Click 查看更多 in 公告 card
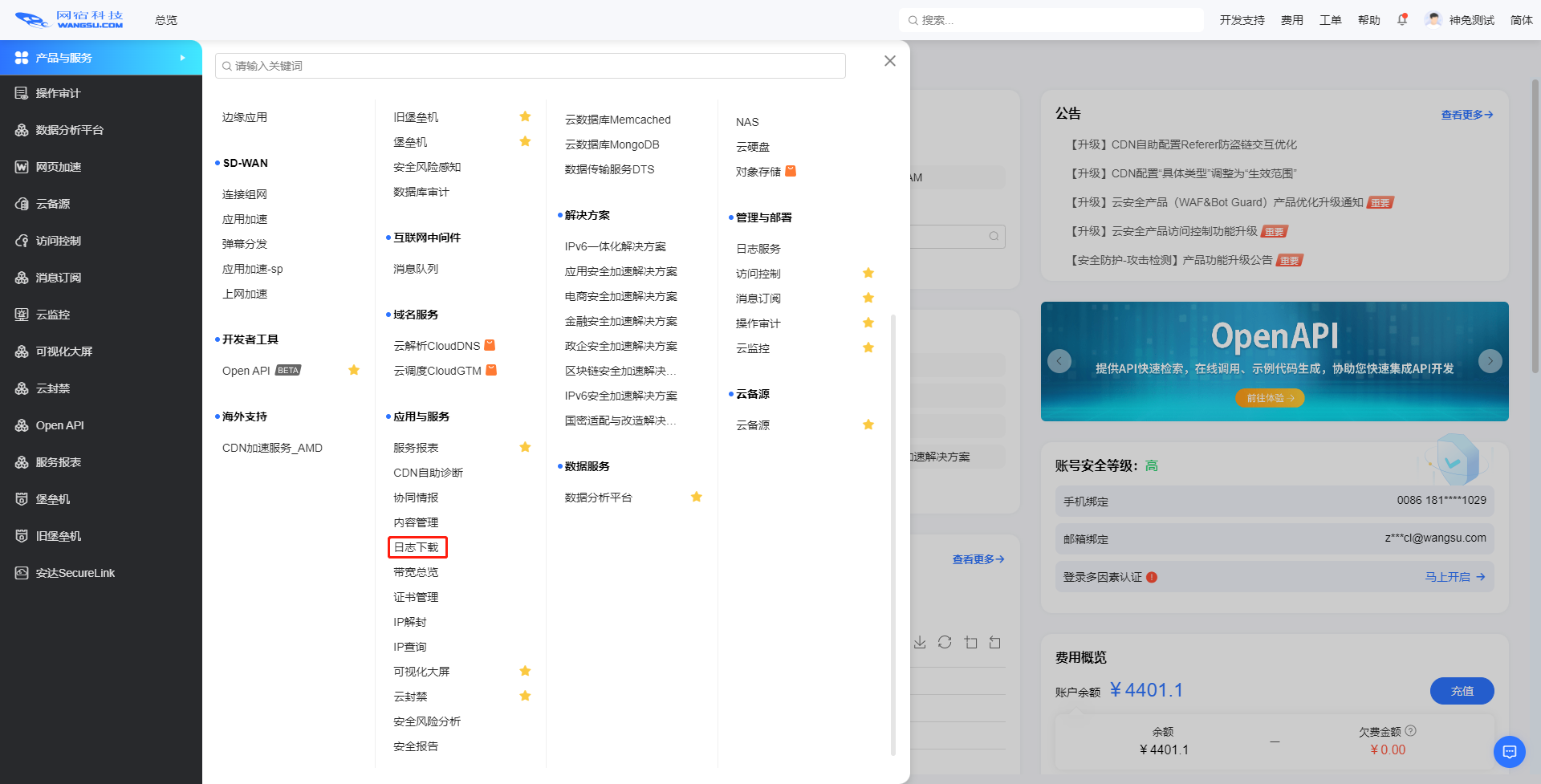Image resolution: width=1541 pixels, height=784 pixels. tap(1466, 115)
